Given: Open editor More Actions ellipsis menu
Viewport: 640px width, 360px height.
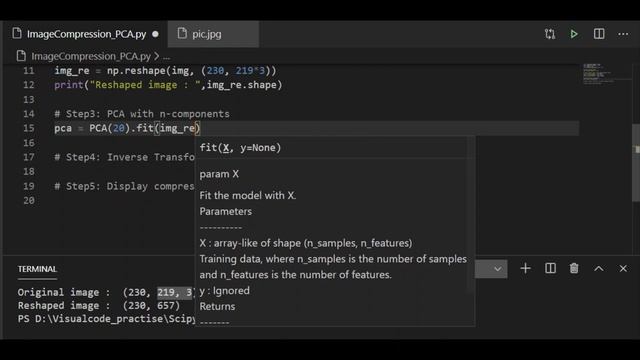Looking at the screenshot, I should click(x=623, y=34).
